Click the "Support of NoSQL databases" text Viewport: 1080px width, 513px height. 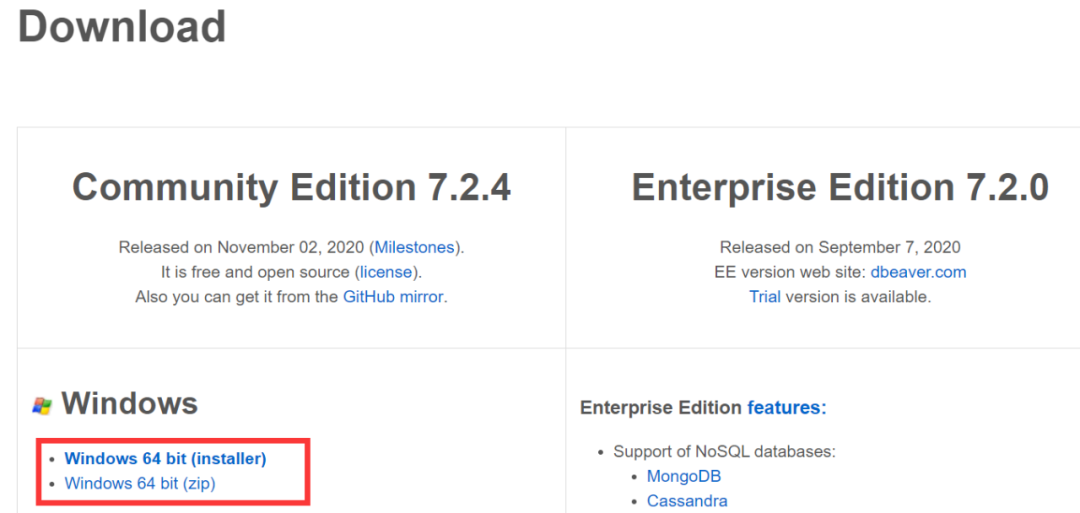click(723, 452)
